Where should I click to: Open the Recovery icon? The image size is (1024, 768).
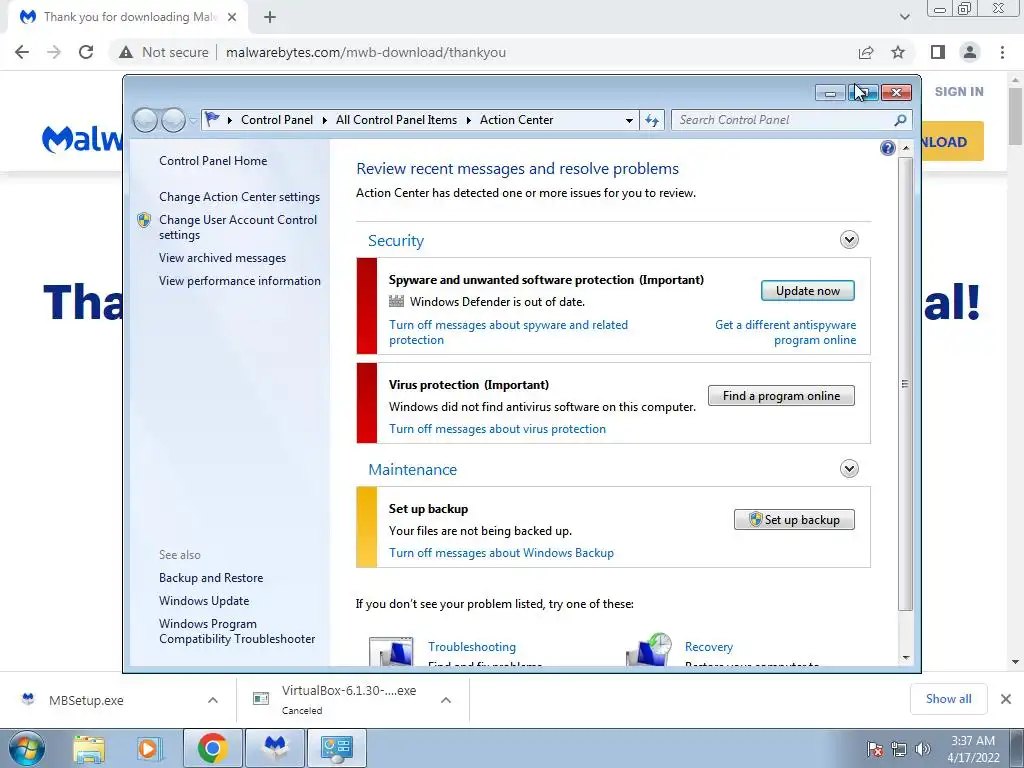(648, 649)
